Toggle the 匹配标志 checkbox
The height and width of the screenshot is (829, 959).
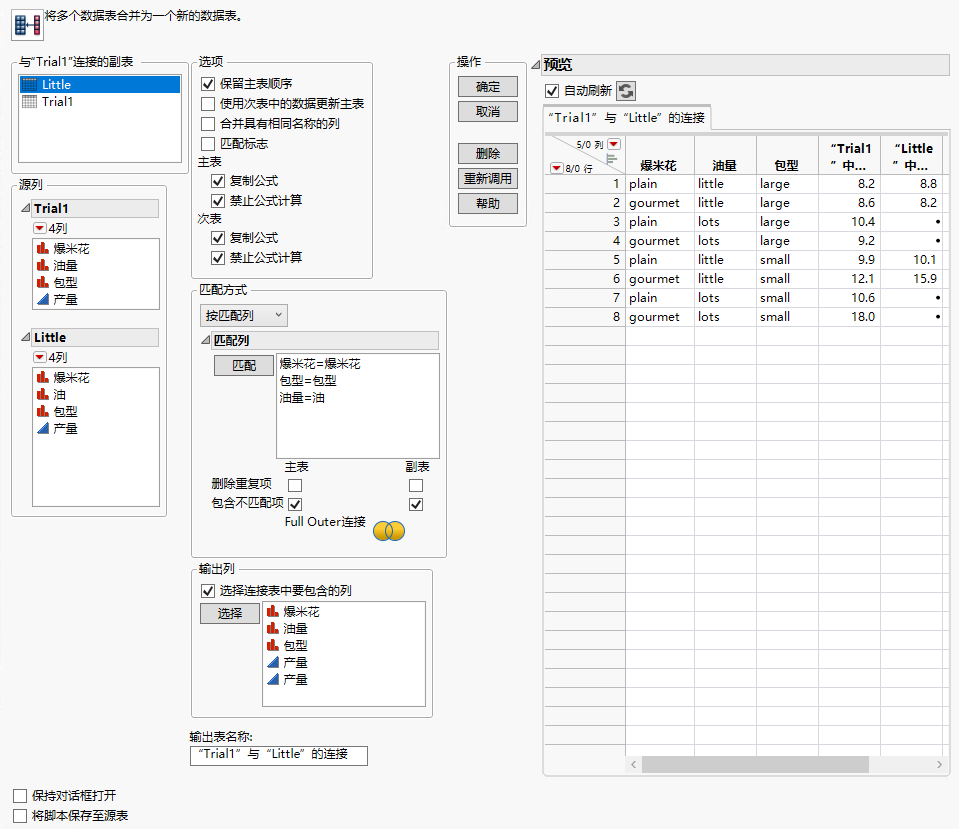point(208,144)
